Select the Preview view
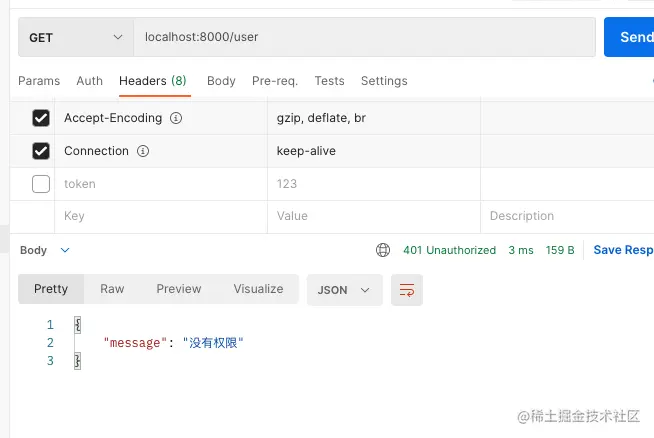Viewport: 654px width, 438px height. [x=179, y=289]
